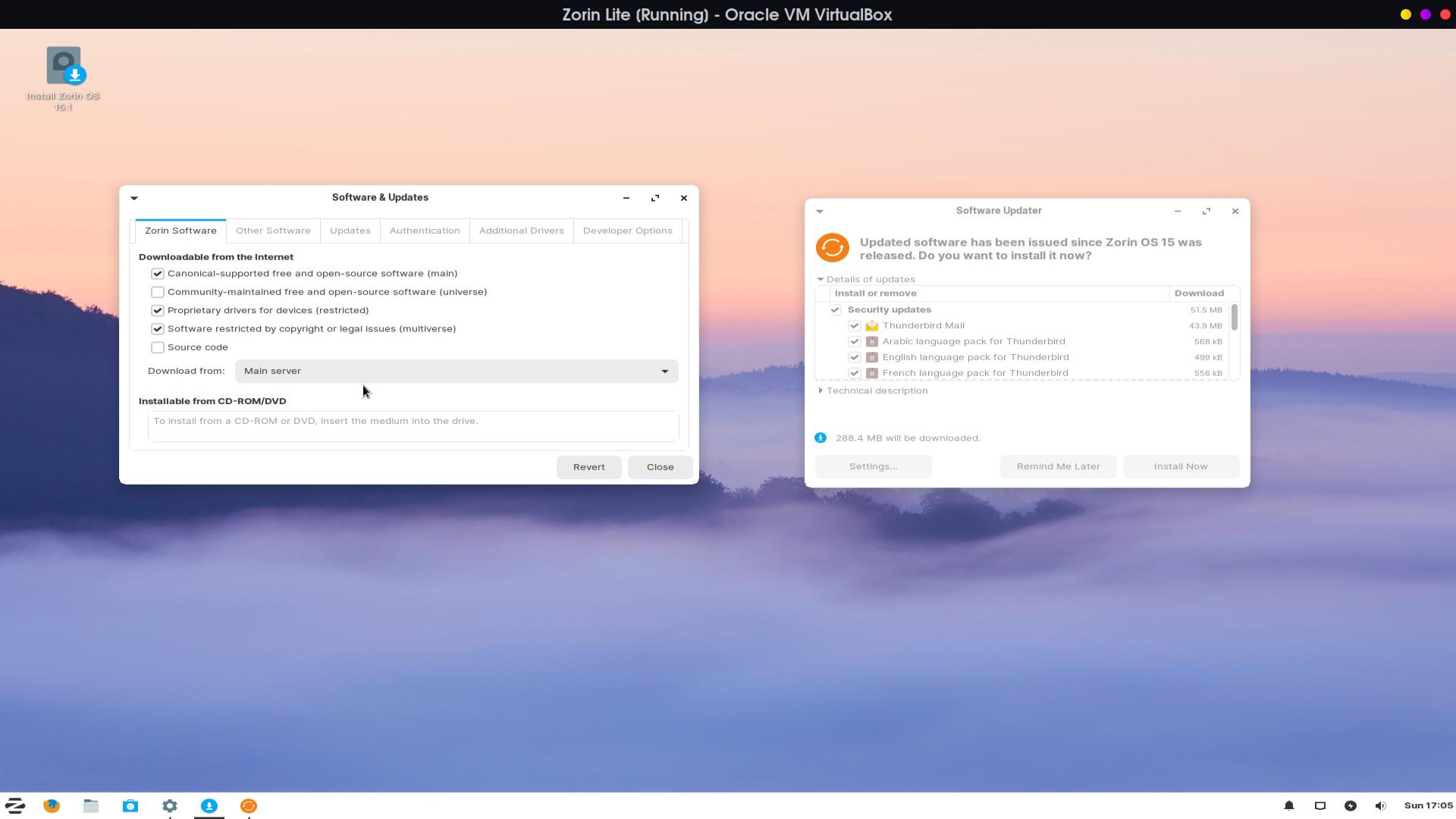
Task: Click the volume speaker tray icon
Action: point(1380,805)
